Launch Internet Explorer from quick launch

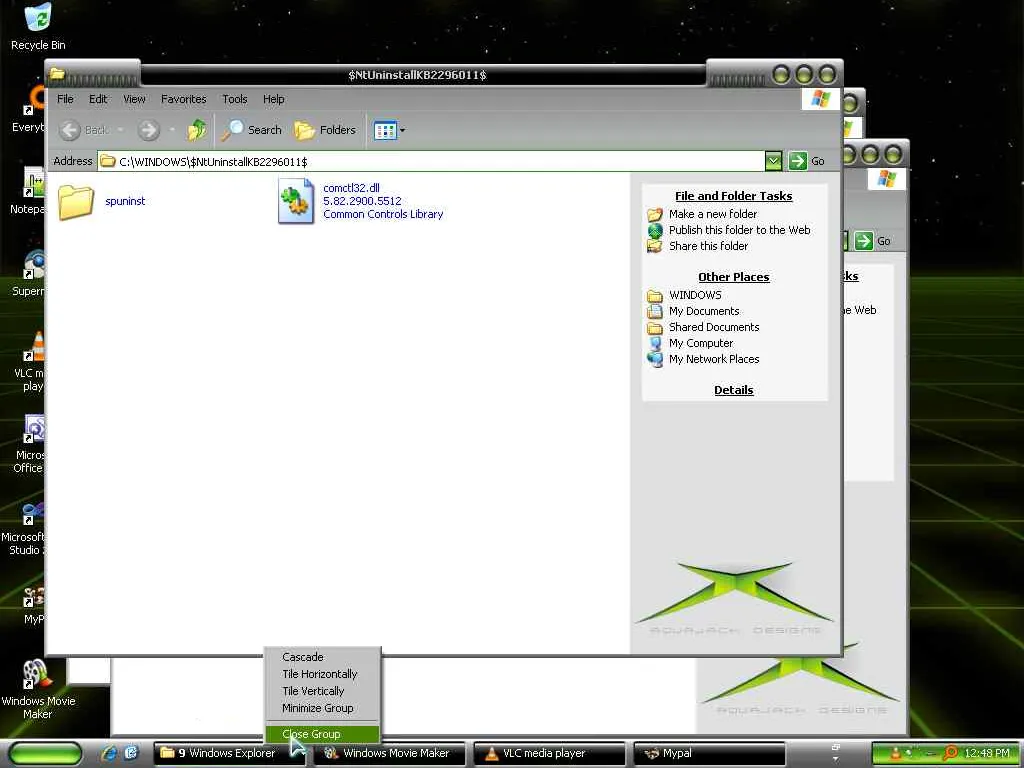108,753
